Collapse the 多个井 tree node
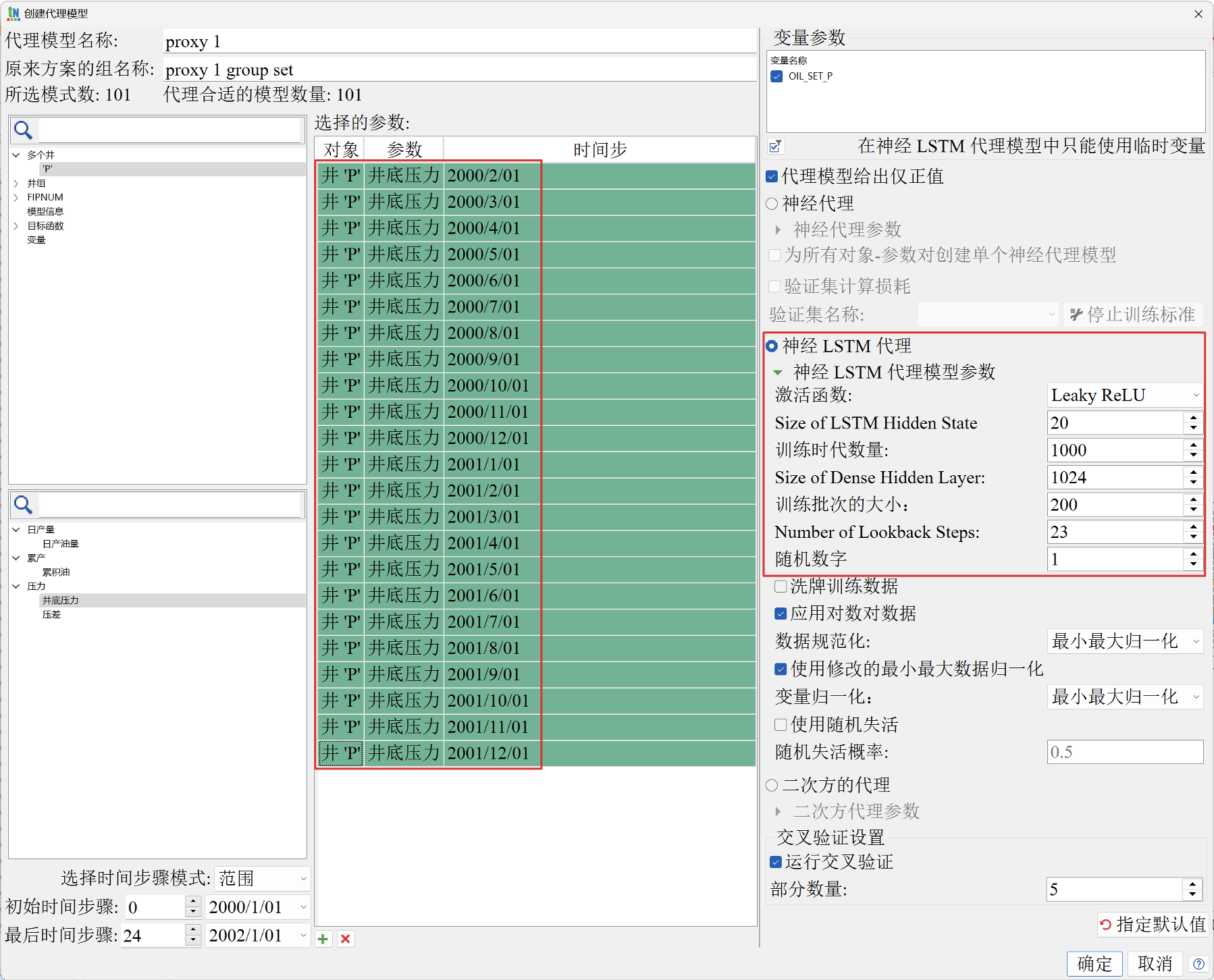1214x980 pixels. [x=16, y=155]
